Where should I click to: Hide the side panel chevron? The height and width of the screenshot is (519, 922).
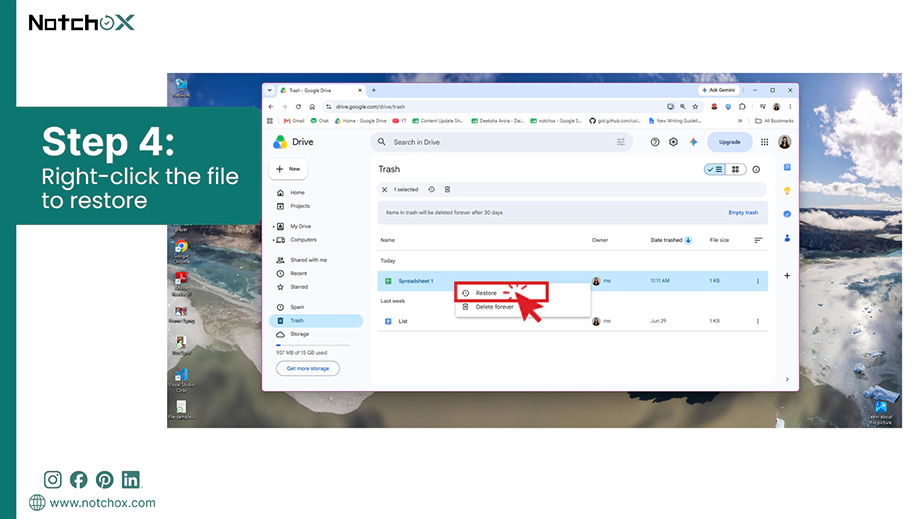787,379
